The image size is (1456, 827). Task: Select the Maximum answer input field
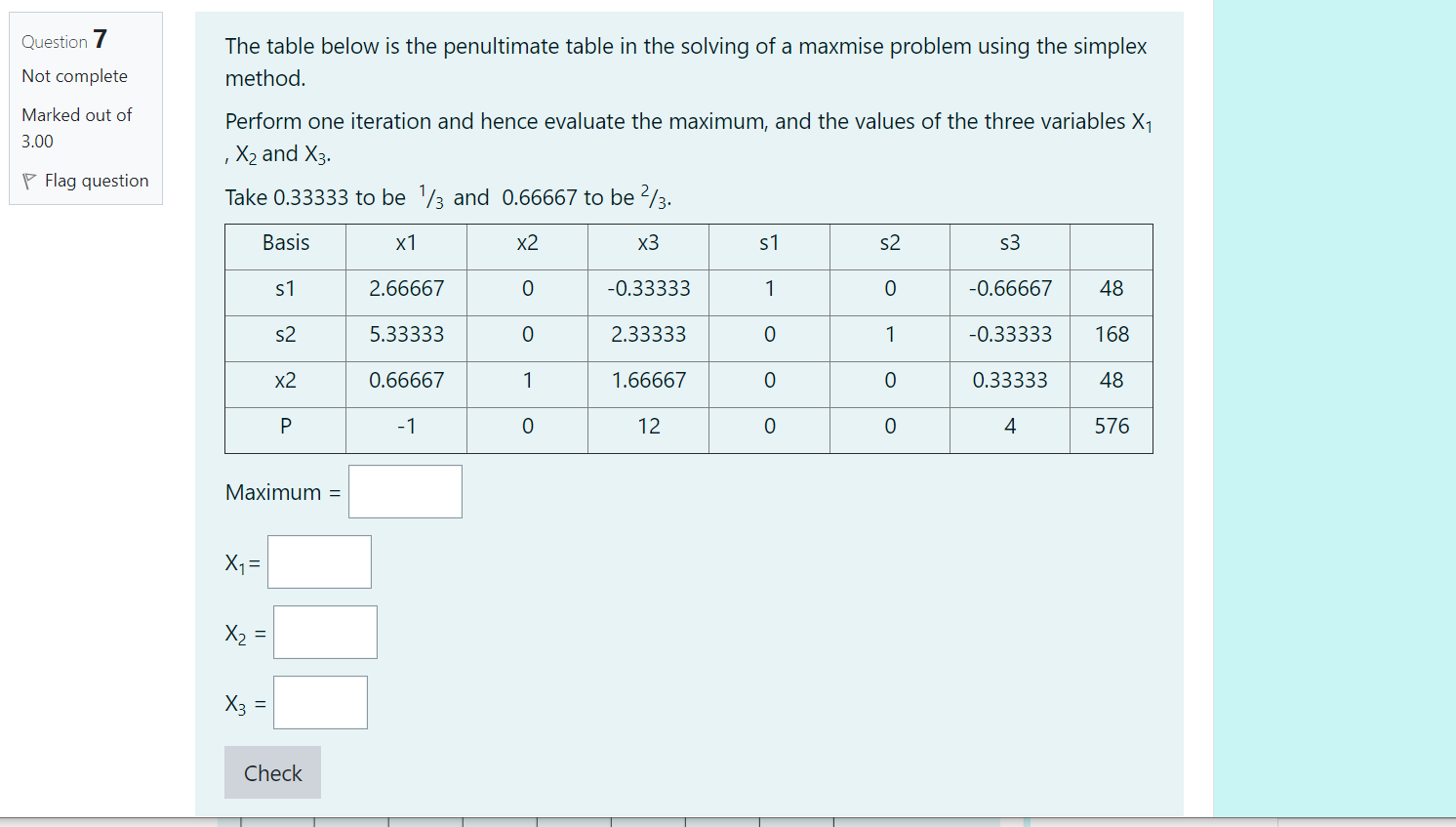click(x=405, y=491)
